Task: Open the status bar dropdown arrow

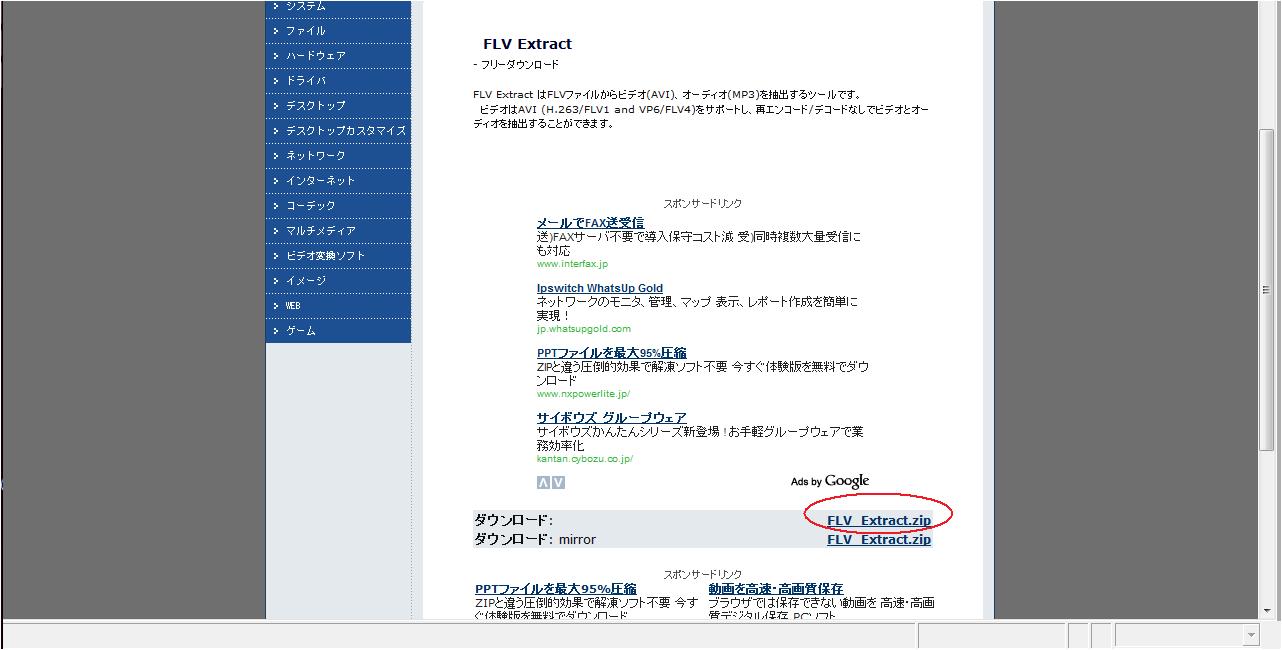Action: coord(1250,635)
